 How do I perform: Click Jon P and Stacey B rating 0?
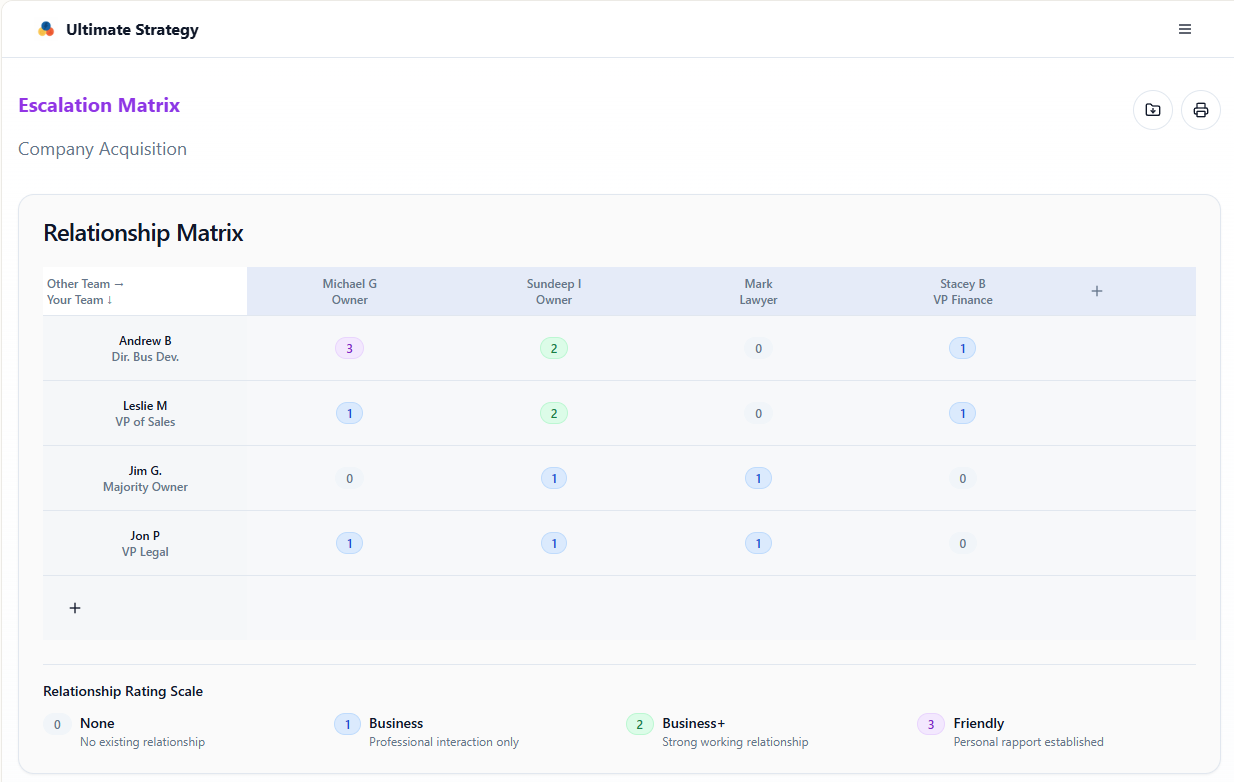click(x=962, y=544)
